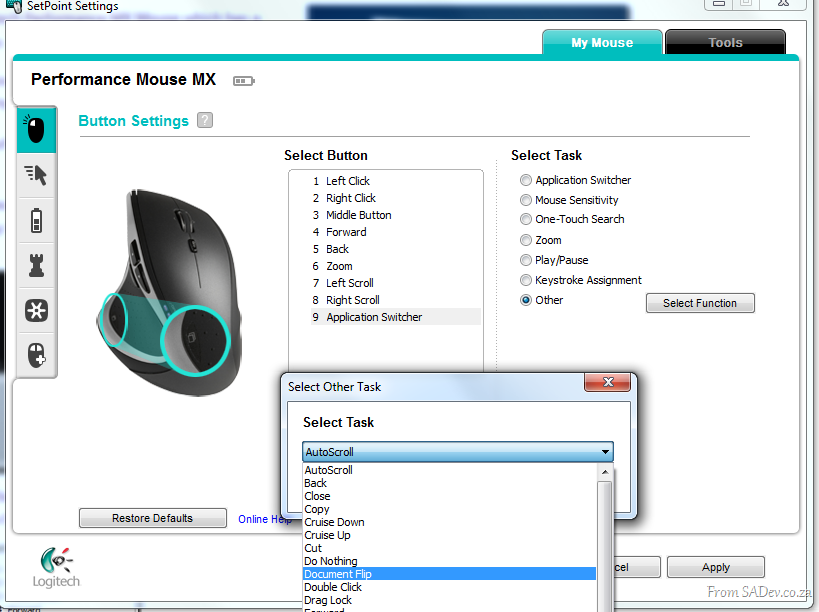Choose Double Click in the dropdown list
This screenshot has height=612, width=819.
pos(449,587)
